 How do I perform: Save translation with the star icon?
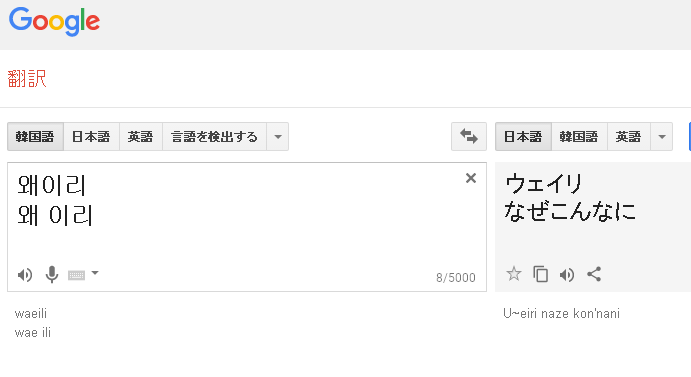click(x=513, y=274)
